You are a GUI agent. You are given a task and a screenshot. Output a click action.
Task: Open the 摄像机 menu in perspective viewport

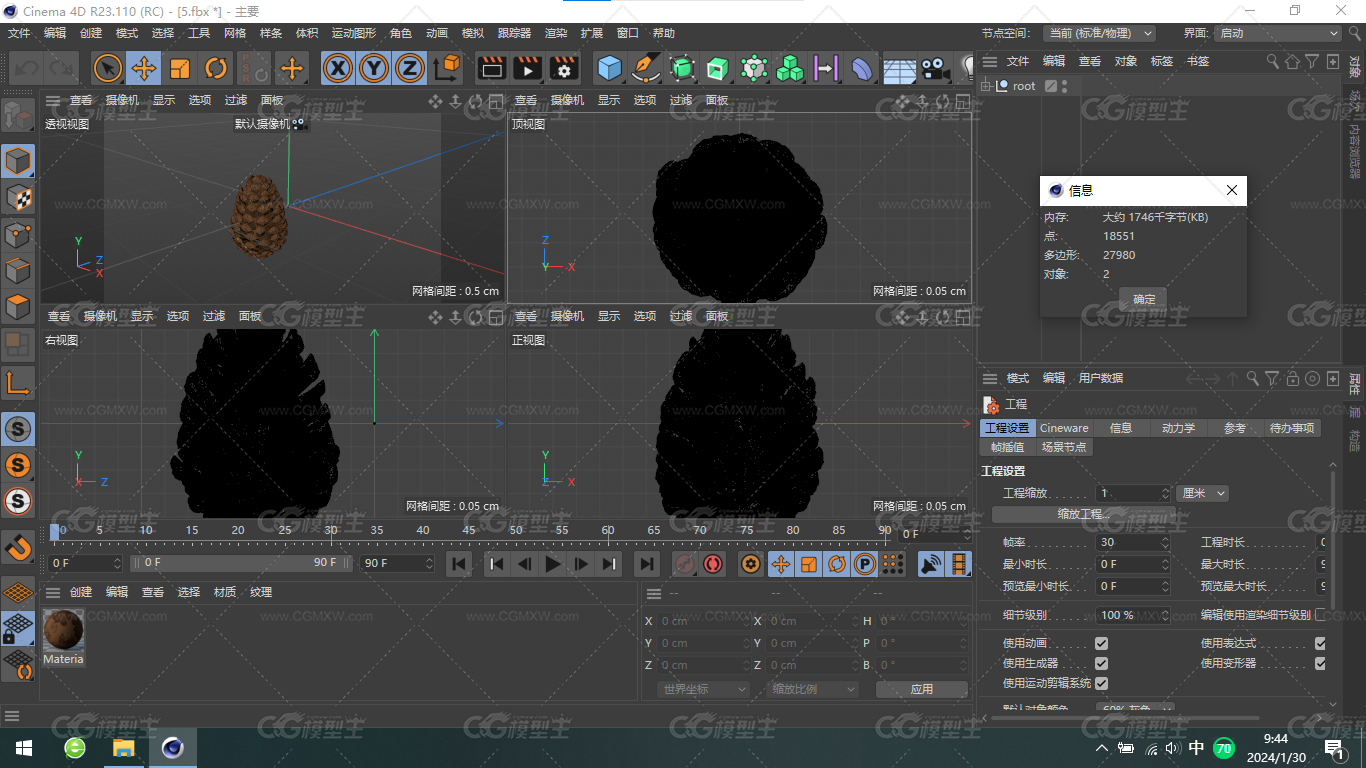[122, 100]
